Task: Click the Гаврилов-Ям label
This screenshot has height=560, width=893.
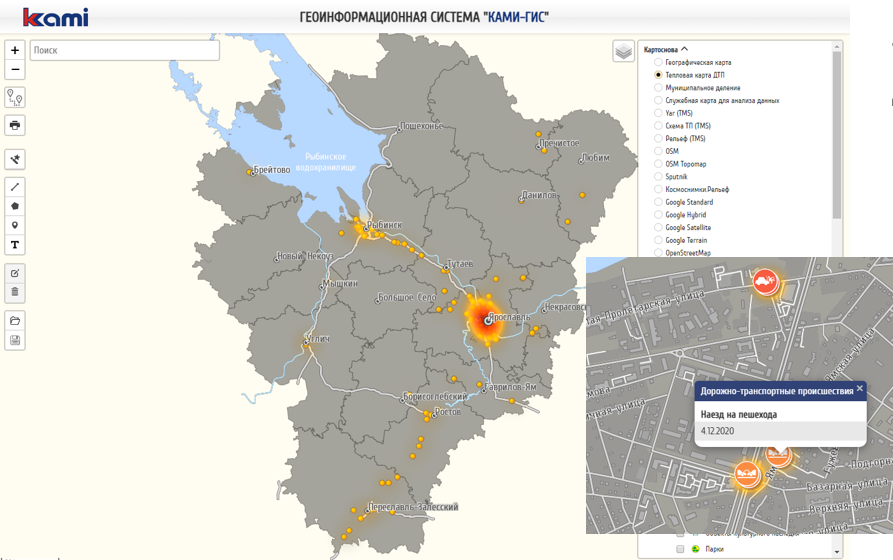Action: [x=510, y=387]
